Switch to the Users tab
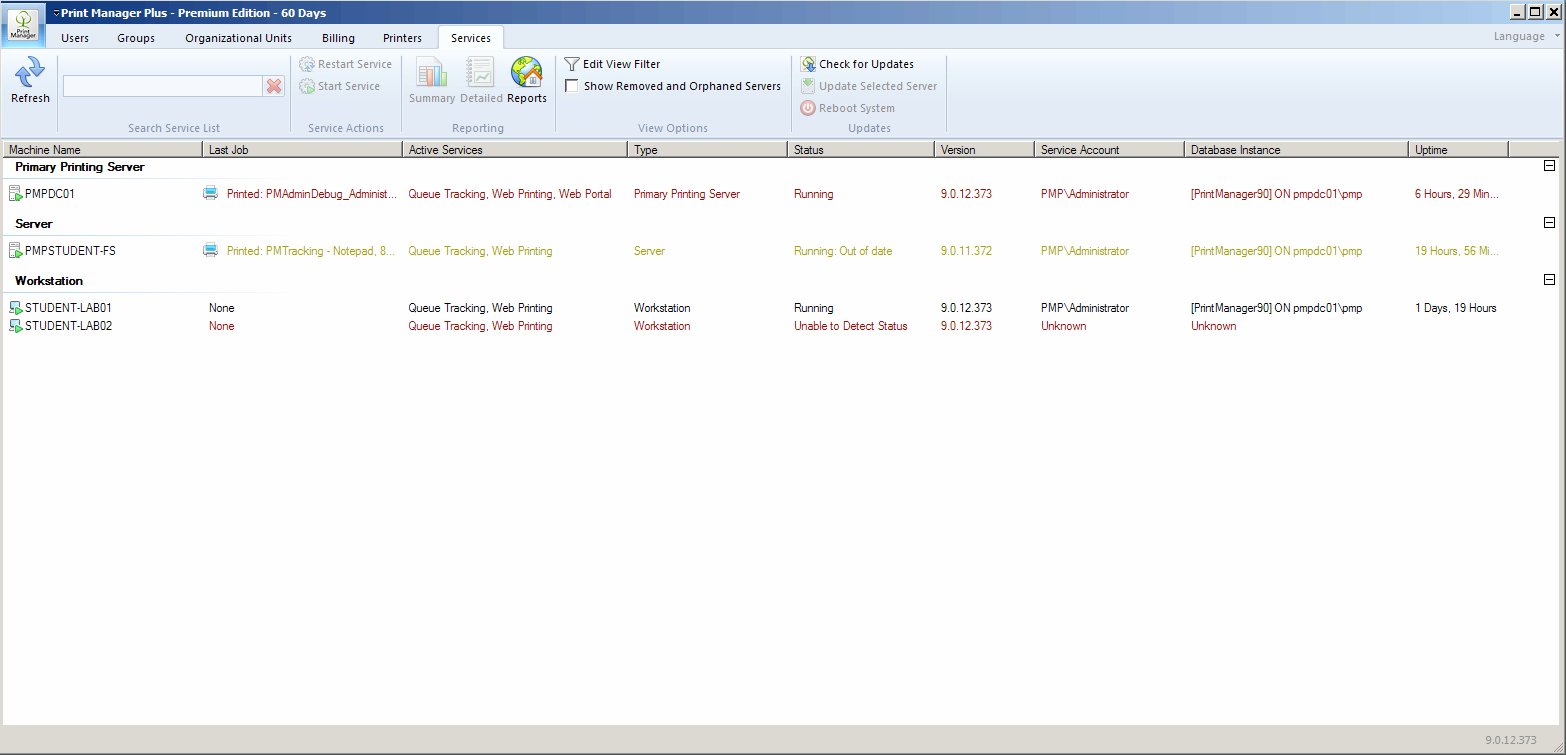 point(75,38)
